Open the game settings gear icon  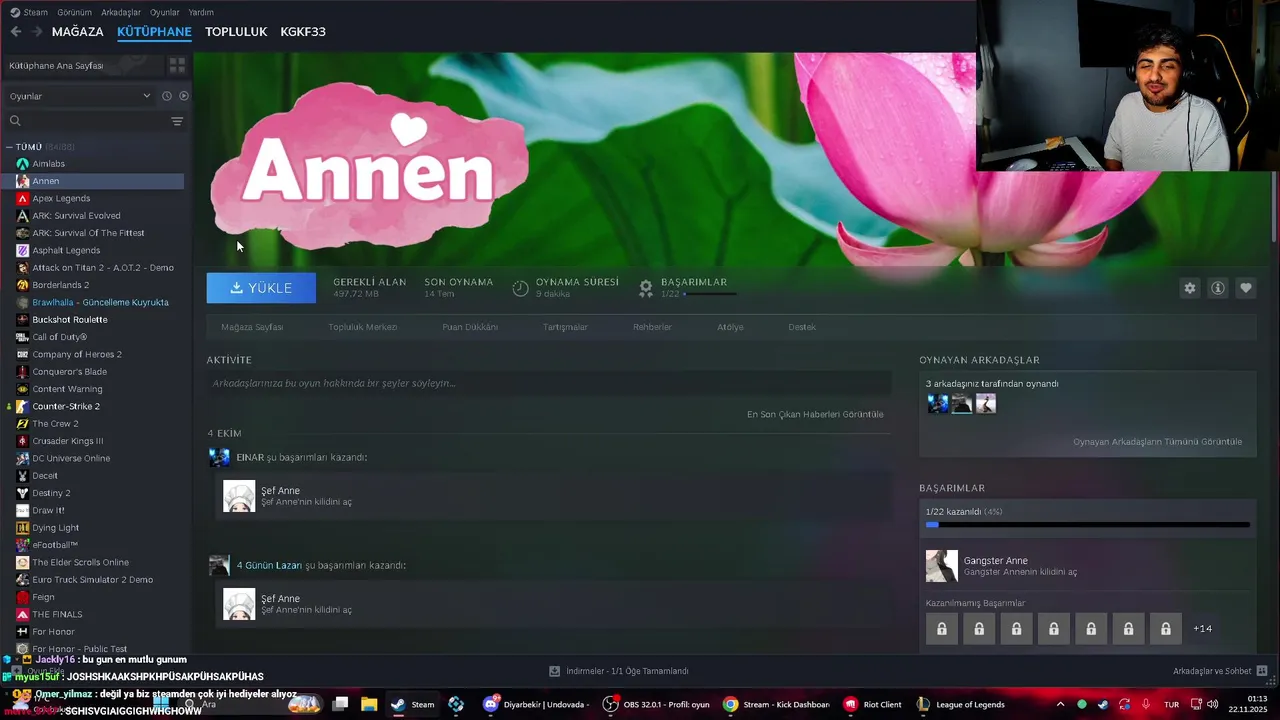pyautogui.click(x=1190, y=288)
